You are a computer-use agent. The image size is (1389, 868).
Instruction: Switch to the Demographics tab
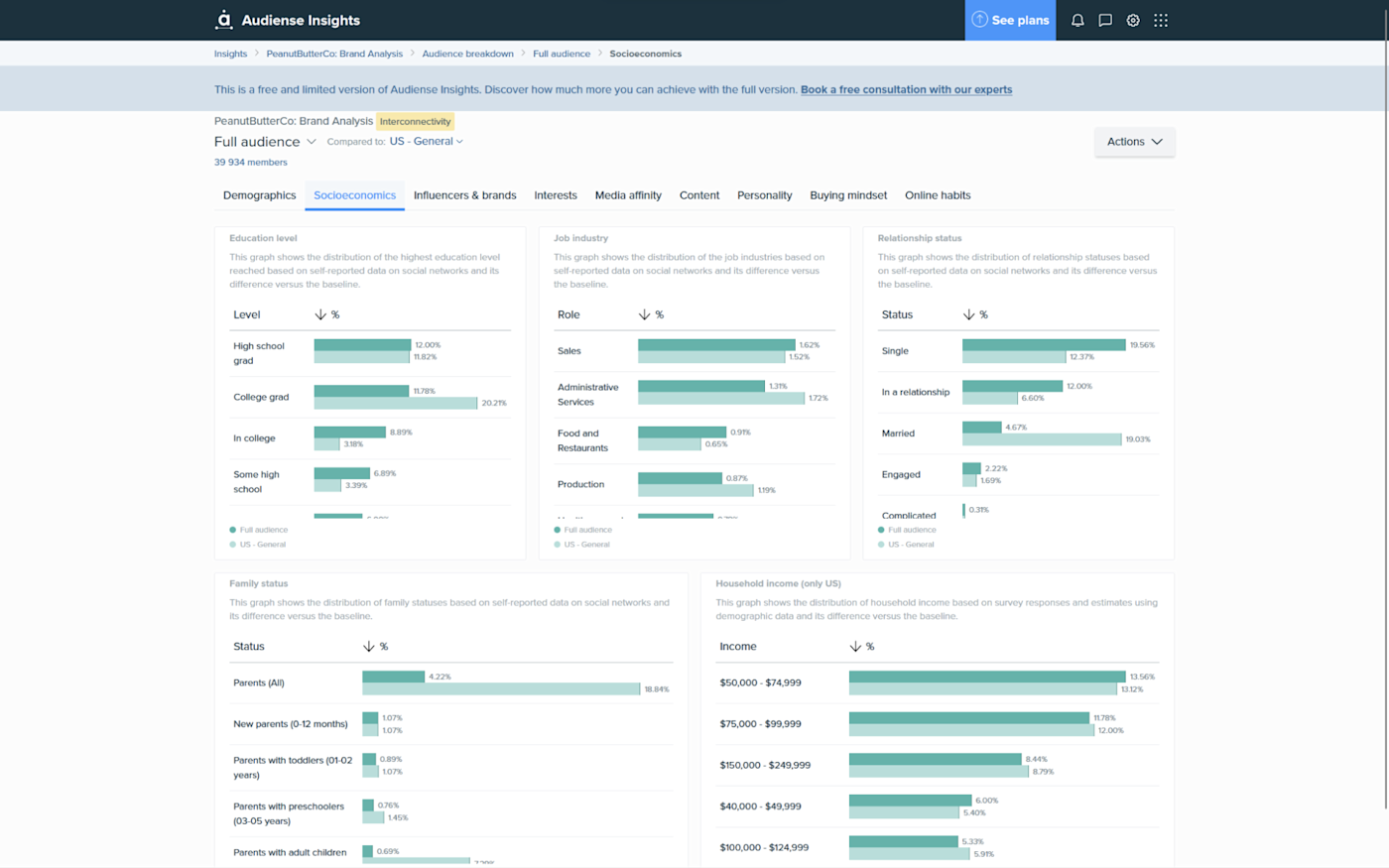[260, 195]
